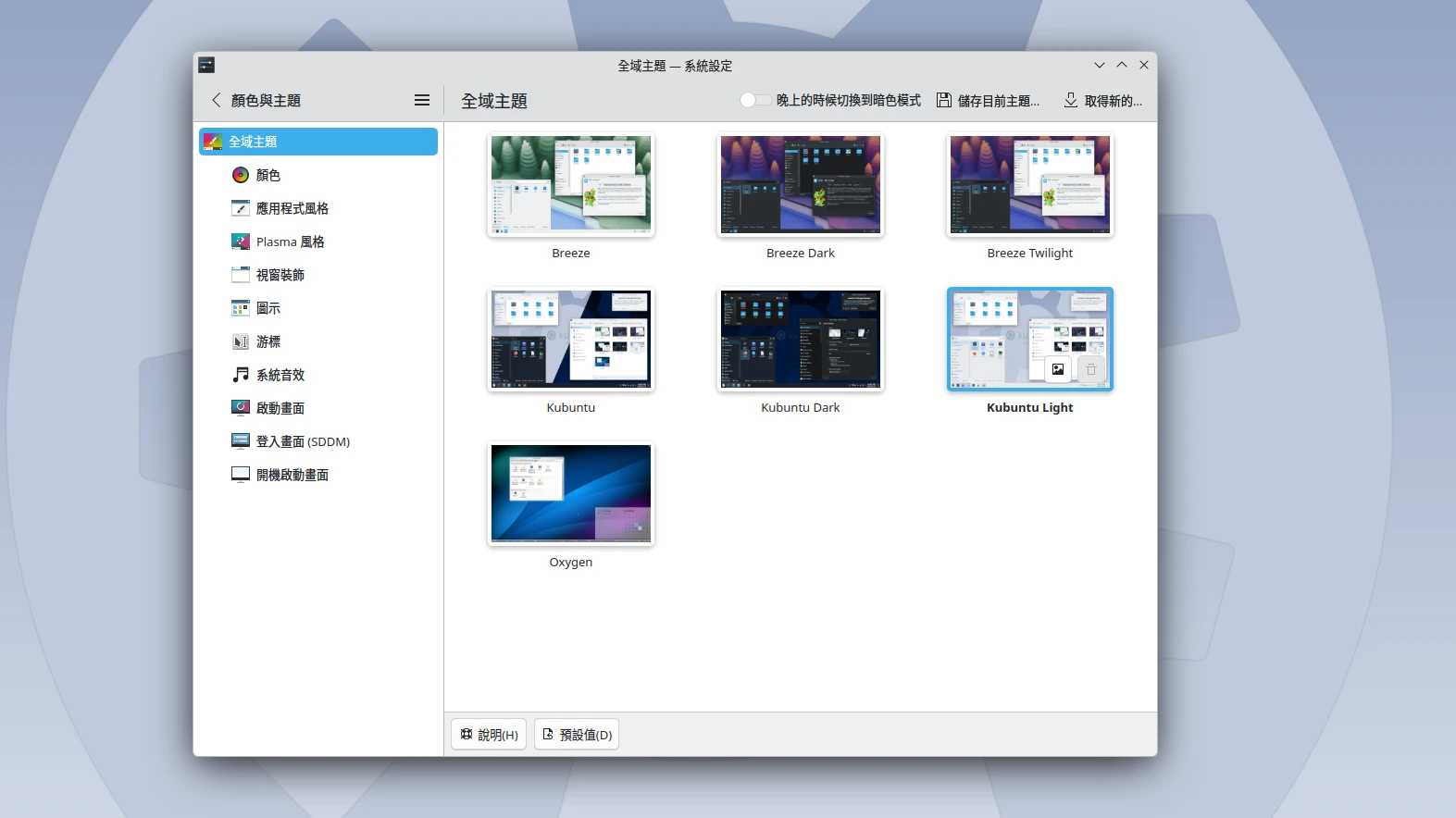Open help with the 說明(H) button
Viewport: 1456px width, 818px height.
pyautogui.click(x=489, y=735)
